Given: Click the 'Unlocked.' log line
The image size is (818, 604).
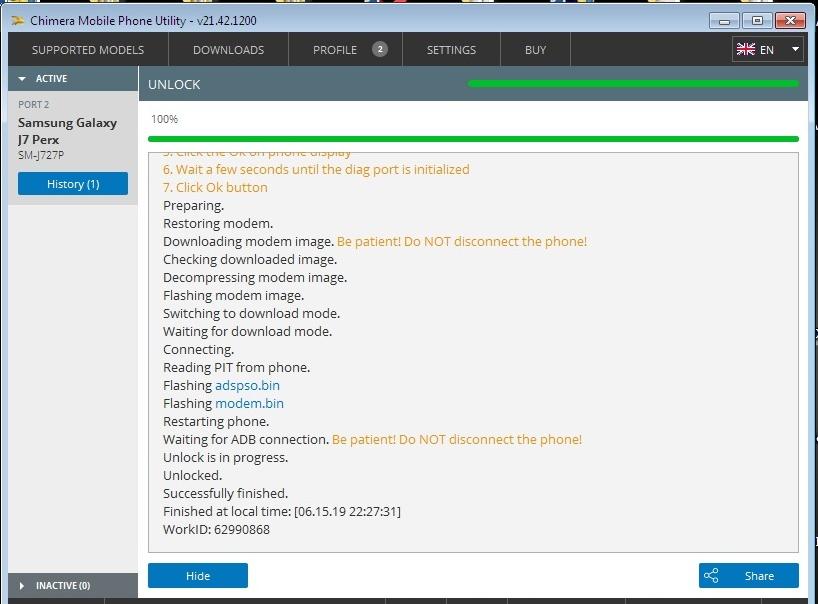Looking at the screenshot, I should [x=193, y=476].
